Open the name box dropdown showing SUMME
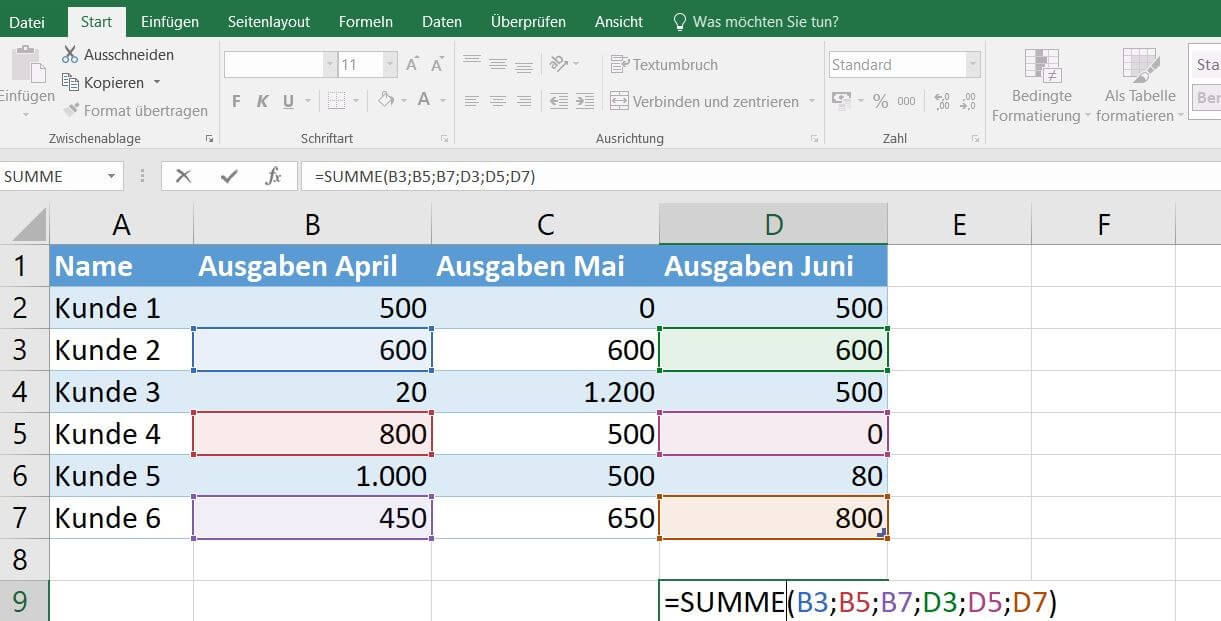The height and width of the screenshot is (621, 1221). pos(111,176)
